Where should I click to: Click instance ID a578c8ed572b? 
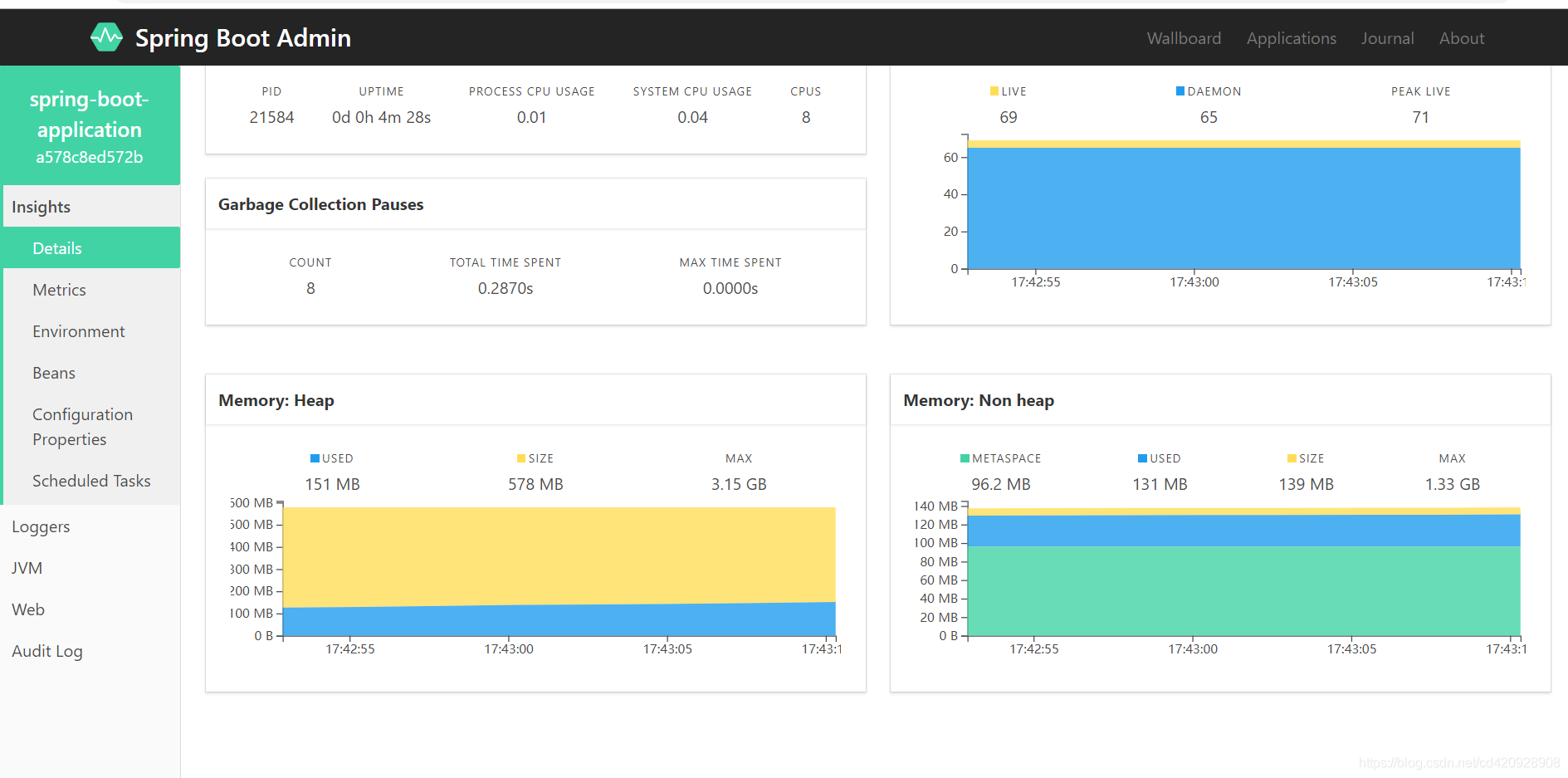point(90,157)
